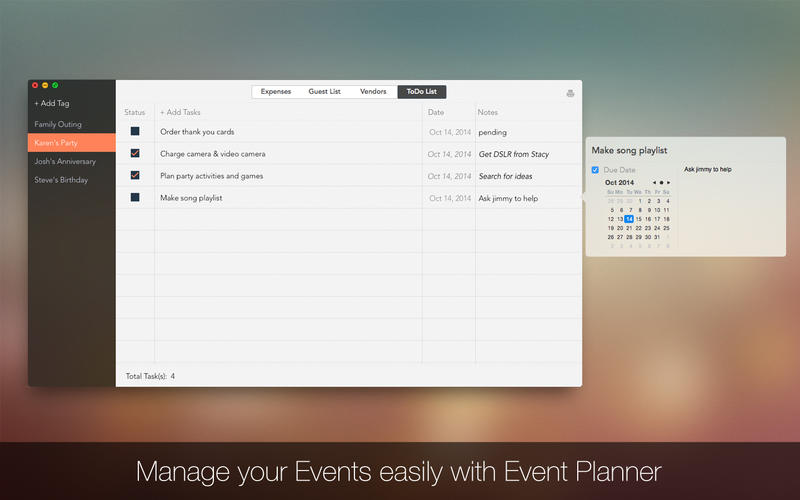Screen dimensions: 800x500
Task: Click date of Plan party activities row
Action: pyautogui.click(x=449, y=176)
